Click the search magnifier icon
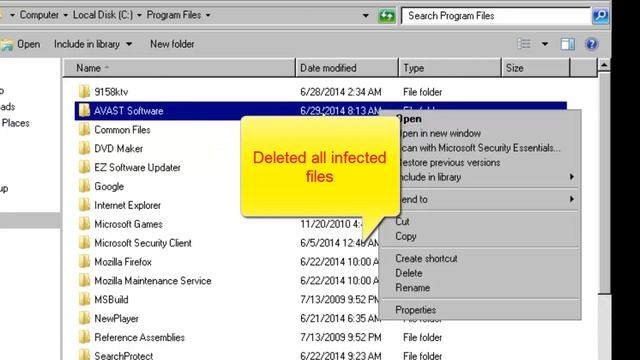The width and height of the screenshot is (640, 360). pos(600,16)
